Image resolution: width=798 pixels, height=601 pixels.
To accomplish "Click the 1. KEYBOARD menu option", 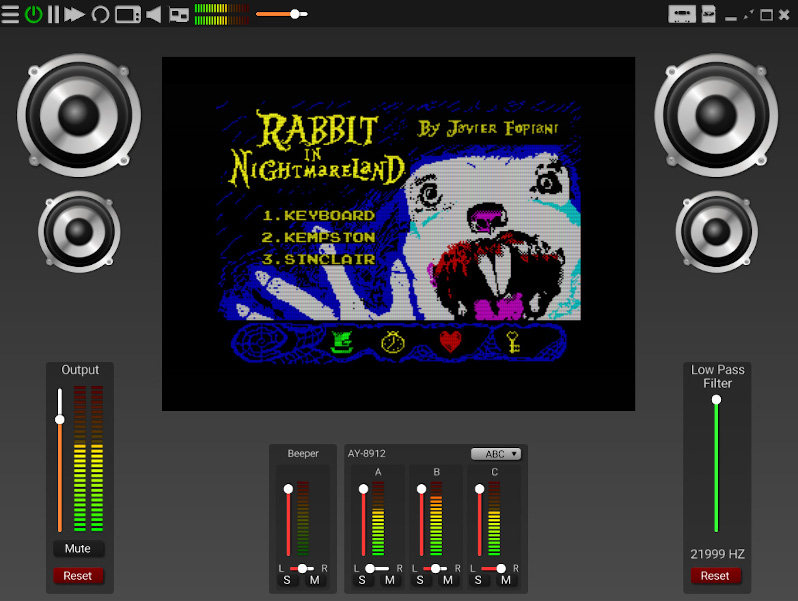I will click(x=319, y=215).
